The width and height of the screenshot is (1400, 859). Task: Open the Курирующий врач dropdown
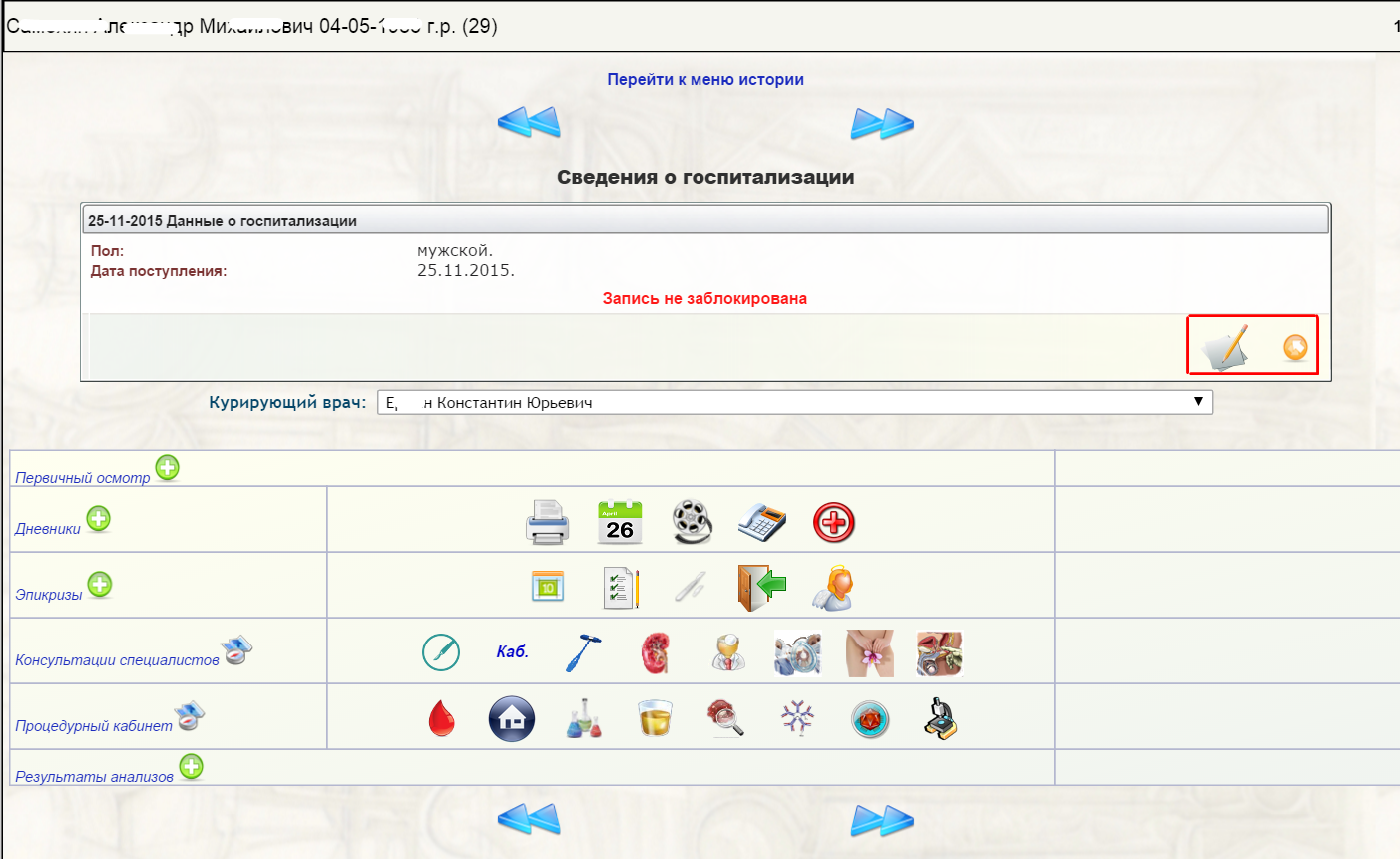pos(794,402)
